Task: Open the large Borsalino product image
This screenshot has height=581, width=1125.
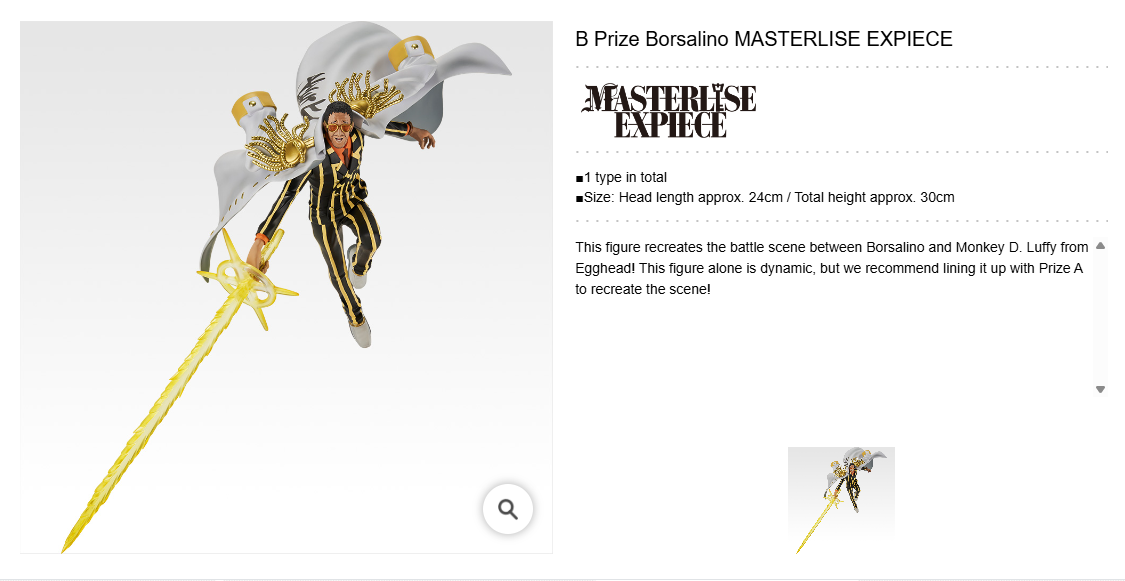Action: (286, 288)
